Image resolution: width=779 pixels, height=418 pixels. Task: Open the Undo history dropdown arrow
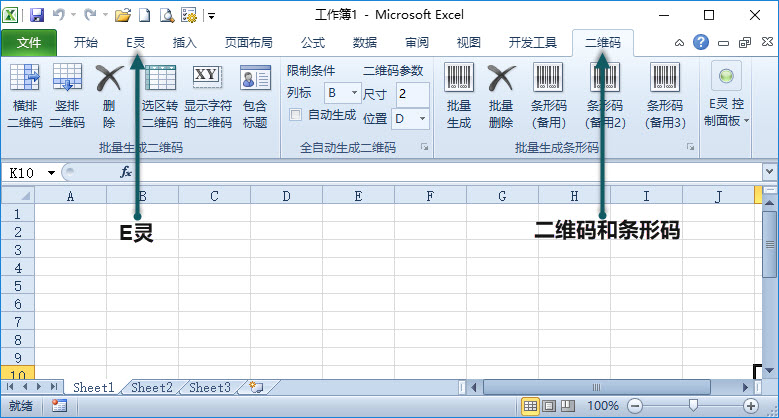[74, 15]
